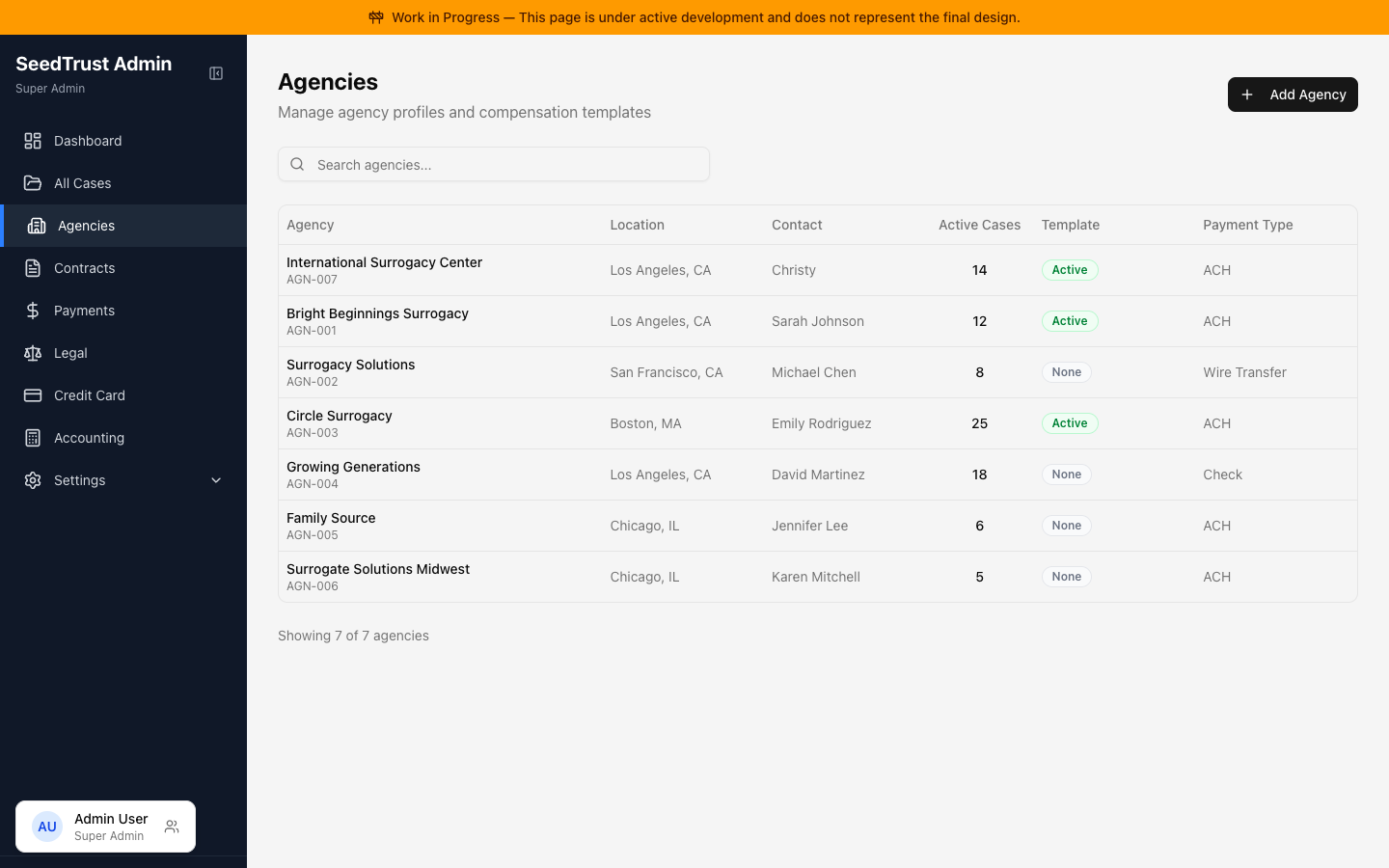Viewport: 1389px width, 868px height.
Task: Open Settings menu item label
Action: tap(79, 480)
